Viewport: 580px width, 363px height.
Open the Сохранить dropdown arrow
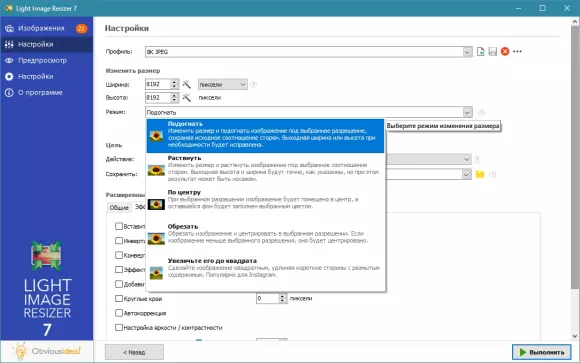466,174
